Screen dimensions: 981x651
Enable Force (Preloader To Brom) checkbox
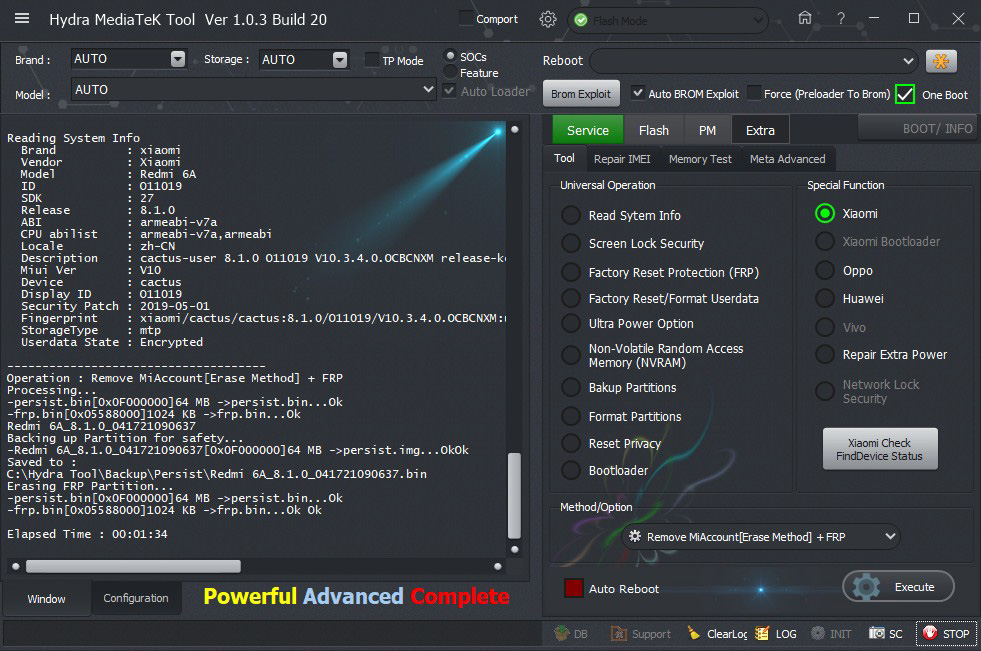tap(755, 93)
